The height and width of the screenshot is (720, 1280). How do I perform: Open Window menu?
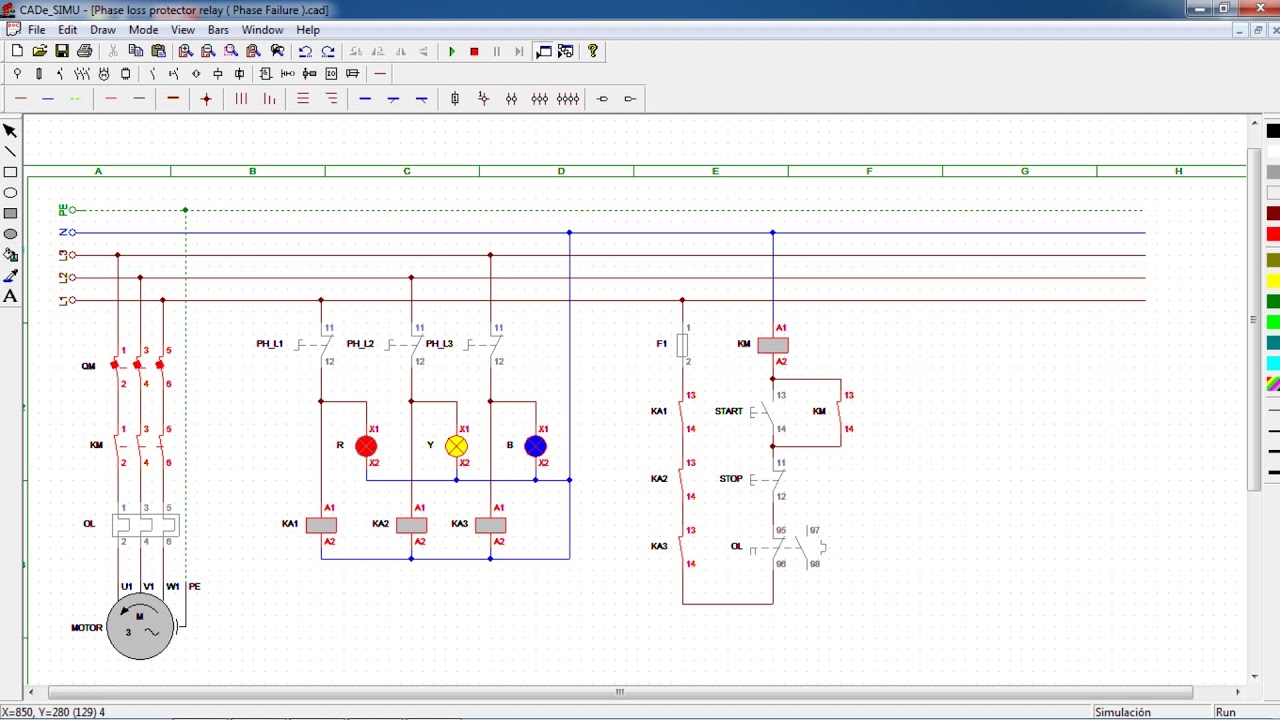coord(263,30)
